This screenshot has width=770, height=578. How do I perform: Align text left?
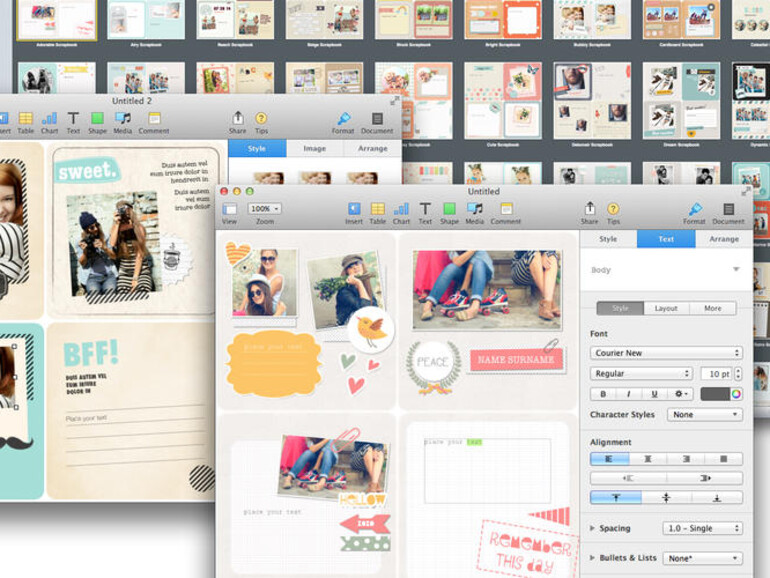(x=609, y=459)
